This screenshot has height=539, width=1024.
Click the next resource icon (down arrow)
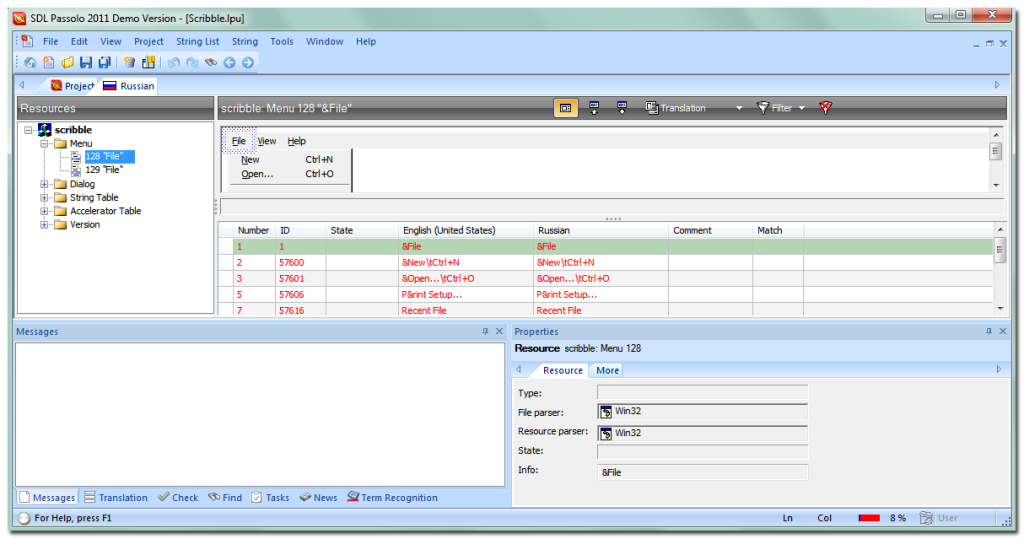[622, 108]
